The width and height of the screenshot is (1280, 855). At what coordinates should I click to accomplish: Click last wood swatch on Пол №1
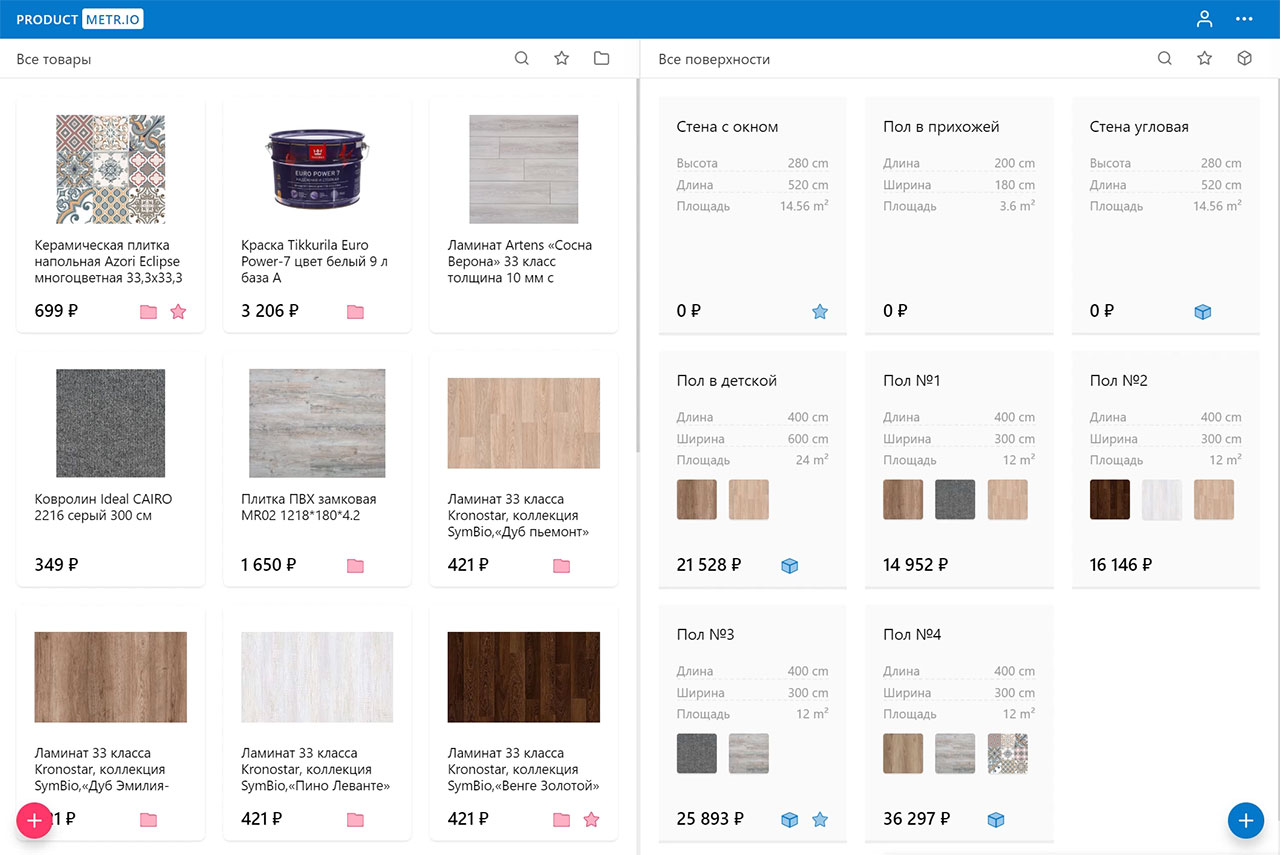pos(1007,500)
